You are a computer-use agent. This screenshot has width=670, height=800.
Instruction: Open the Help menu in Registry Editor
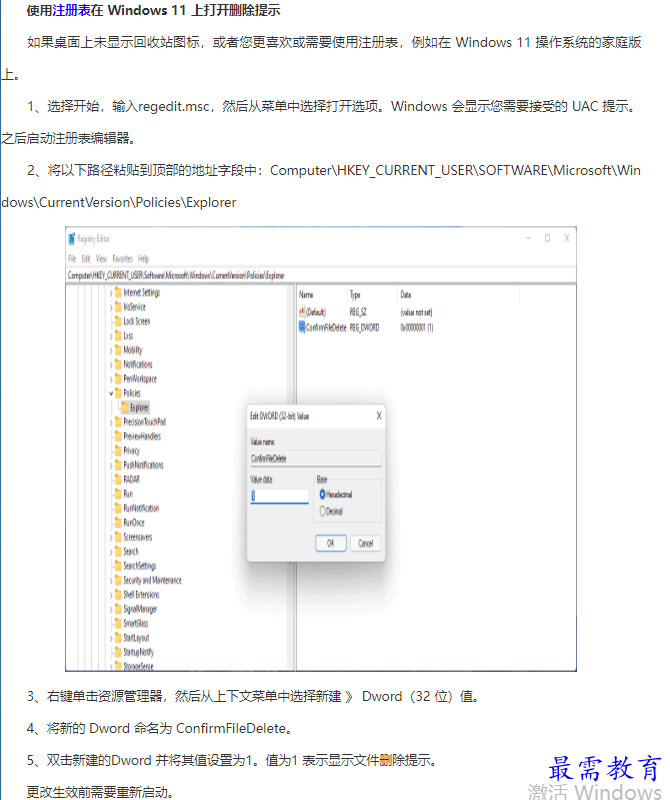(x=143, y=259)
